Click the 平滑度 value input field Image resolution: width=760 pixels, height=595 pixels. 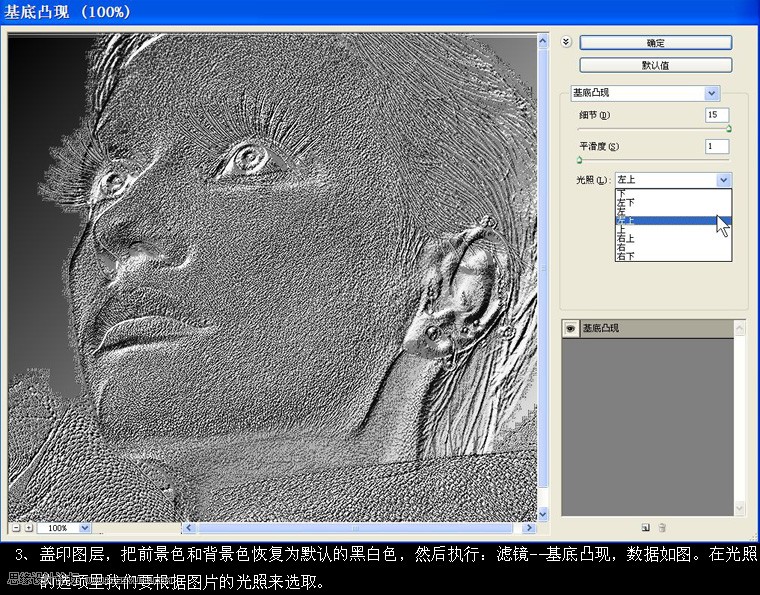pyautogui.click(x=716, y=146)
